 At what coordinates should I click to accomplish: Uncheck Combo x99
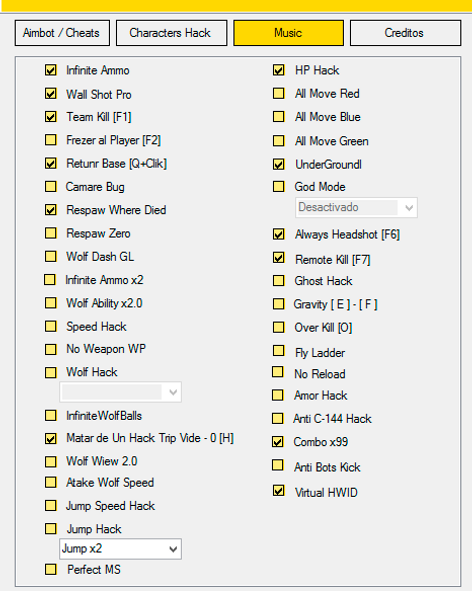coord(278,442)
